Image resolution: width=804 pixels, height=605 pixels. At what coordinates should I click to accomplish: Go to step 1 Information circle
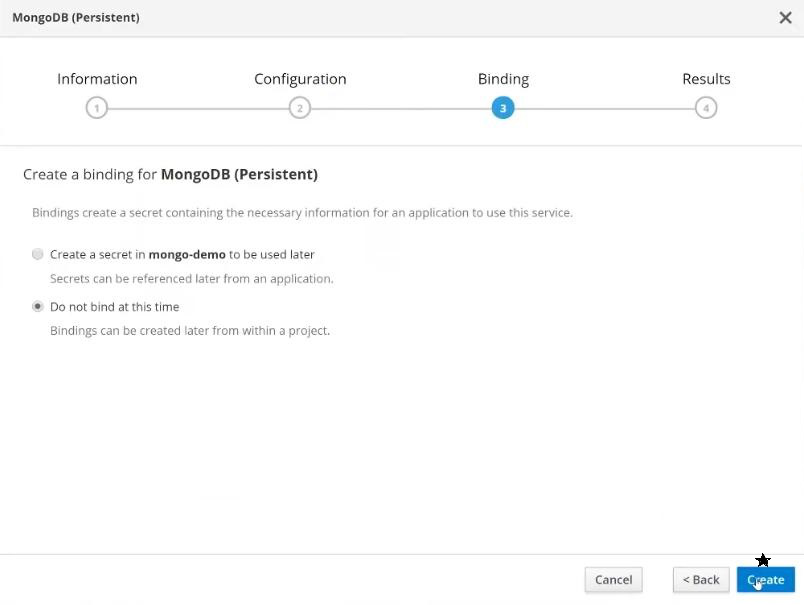coord(97,108)
